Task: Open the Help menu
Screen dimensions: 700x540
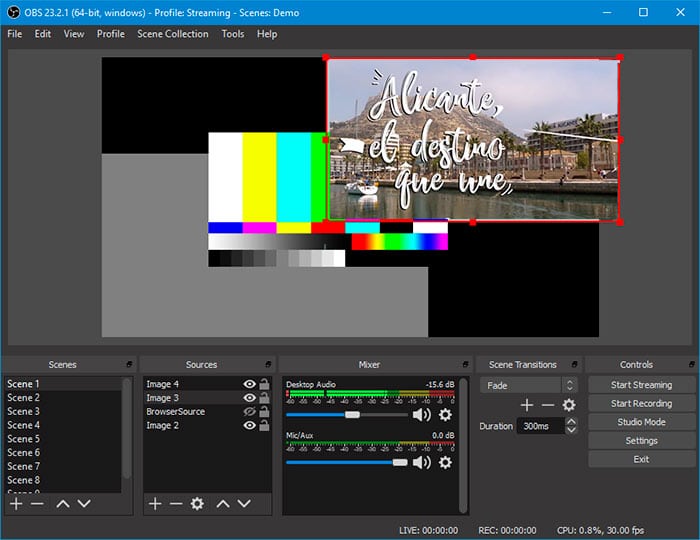Action: tap(267, 34)
